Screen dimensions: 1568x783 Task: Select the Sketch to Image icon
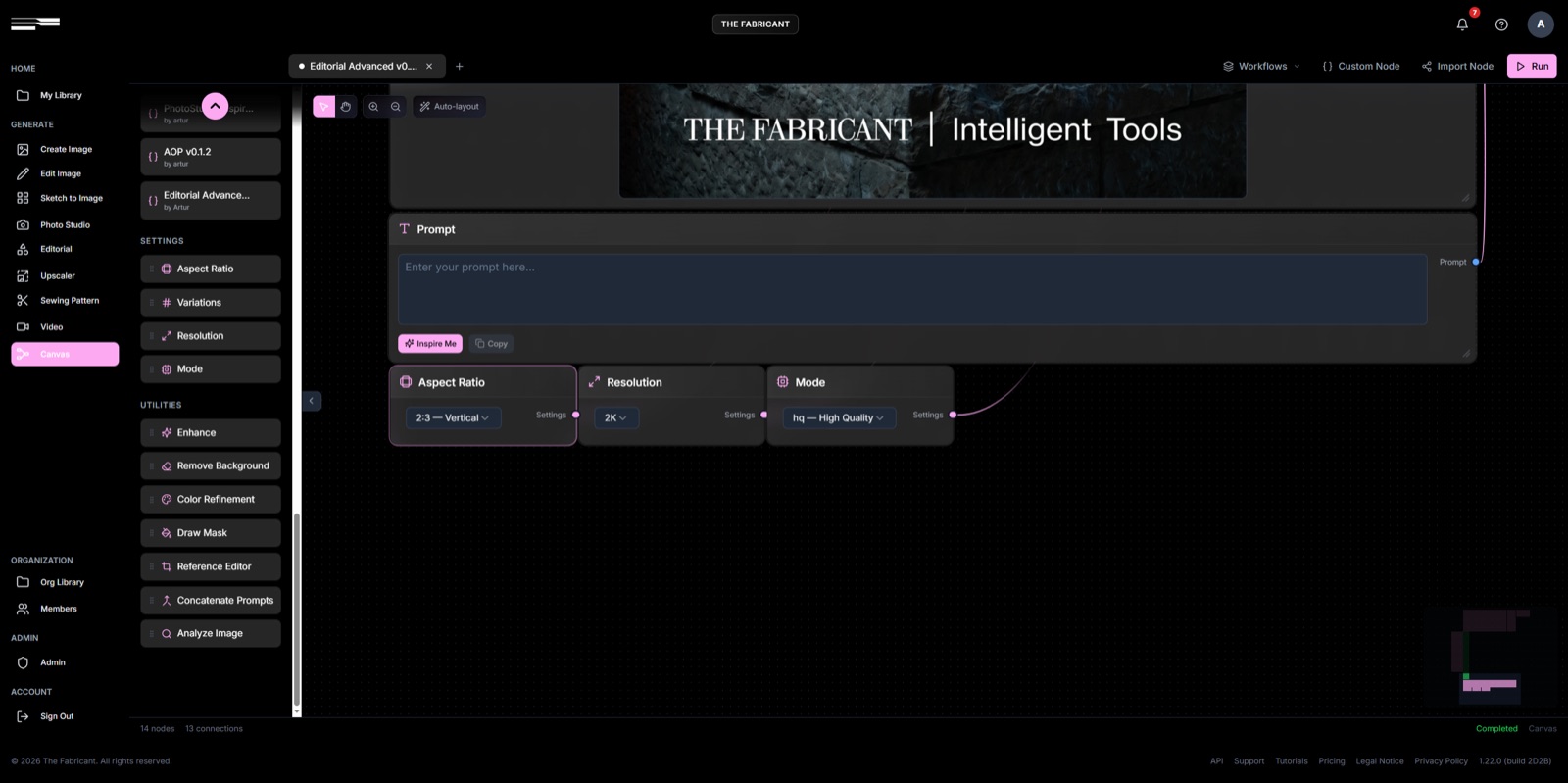[x=23, y=198]
